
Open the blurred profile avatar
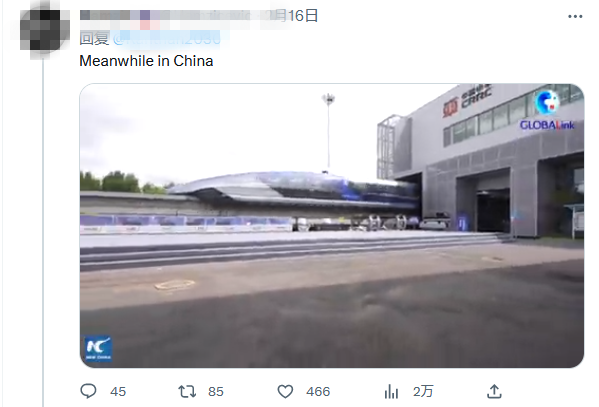pyautogui.click(x=44, y=30)
